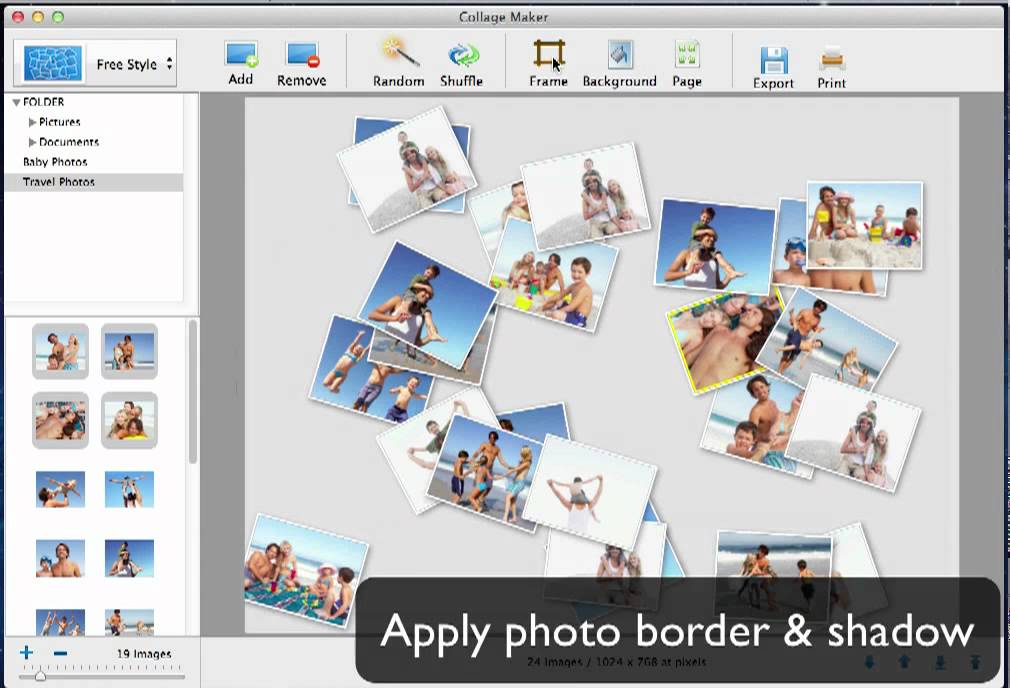Apply a Random layout with the wand icon

400,53
